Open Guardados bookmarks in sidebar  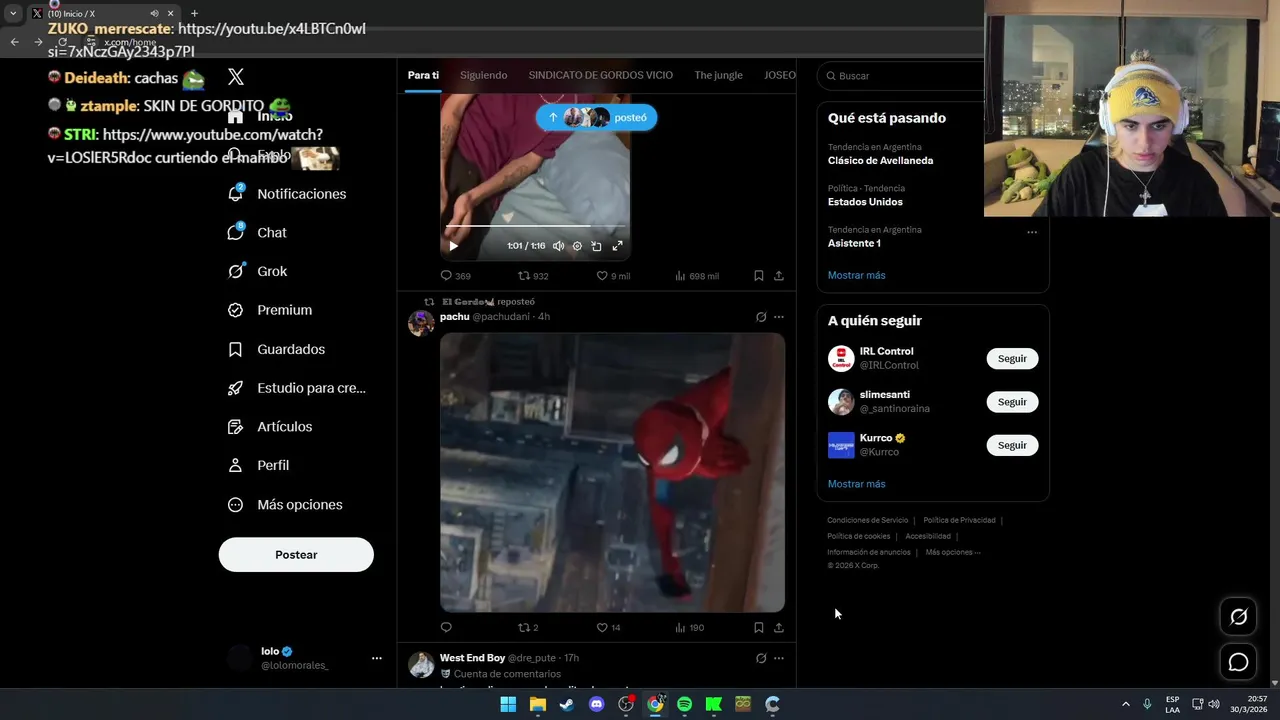click(276, 349)
